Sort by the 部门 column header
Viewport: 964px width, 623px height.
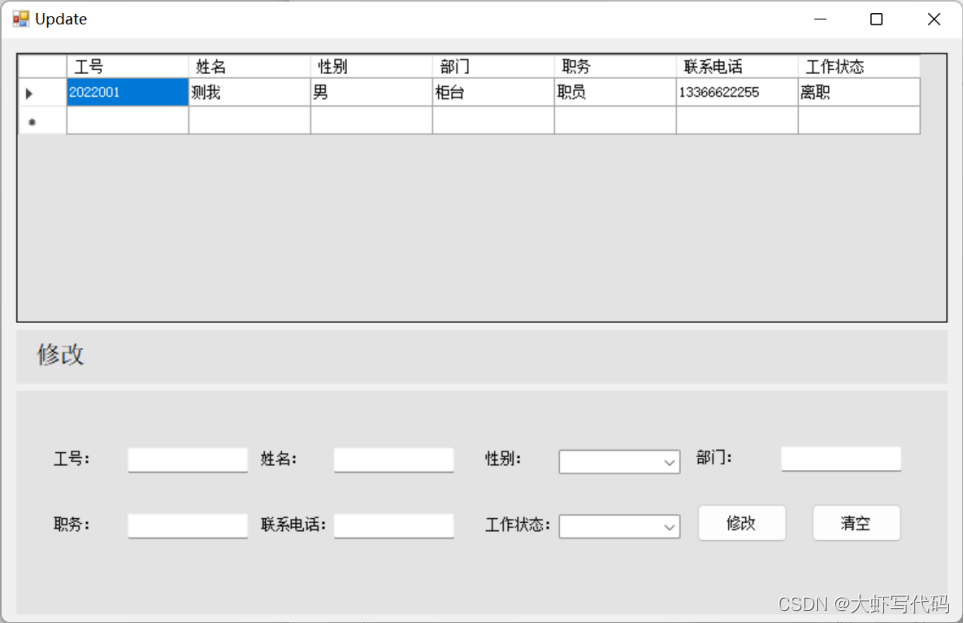point(493,66)
